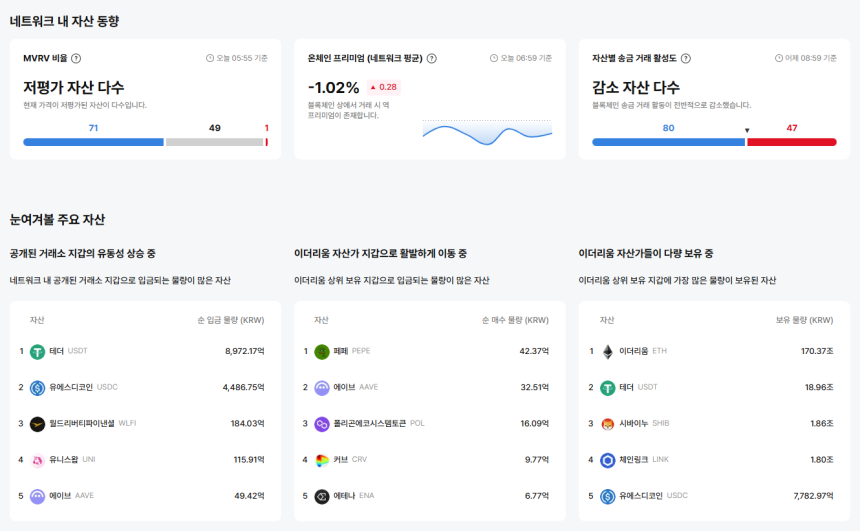Open the 체인링크 LINK row
This screenshot has height=531, width=860.
tap(714, 460)
